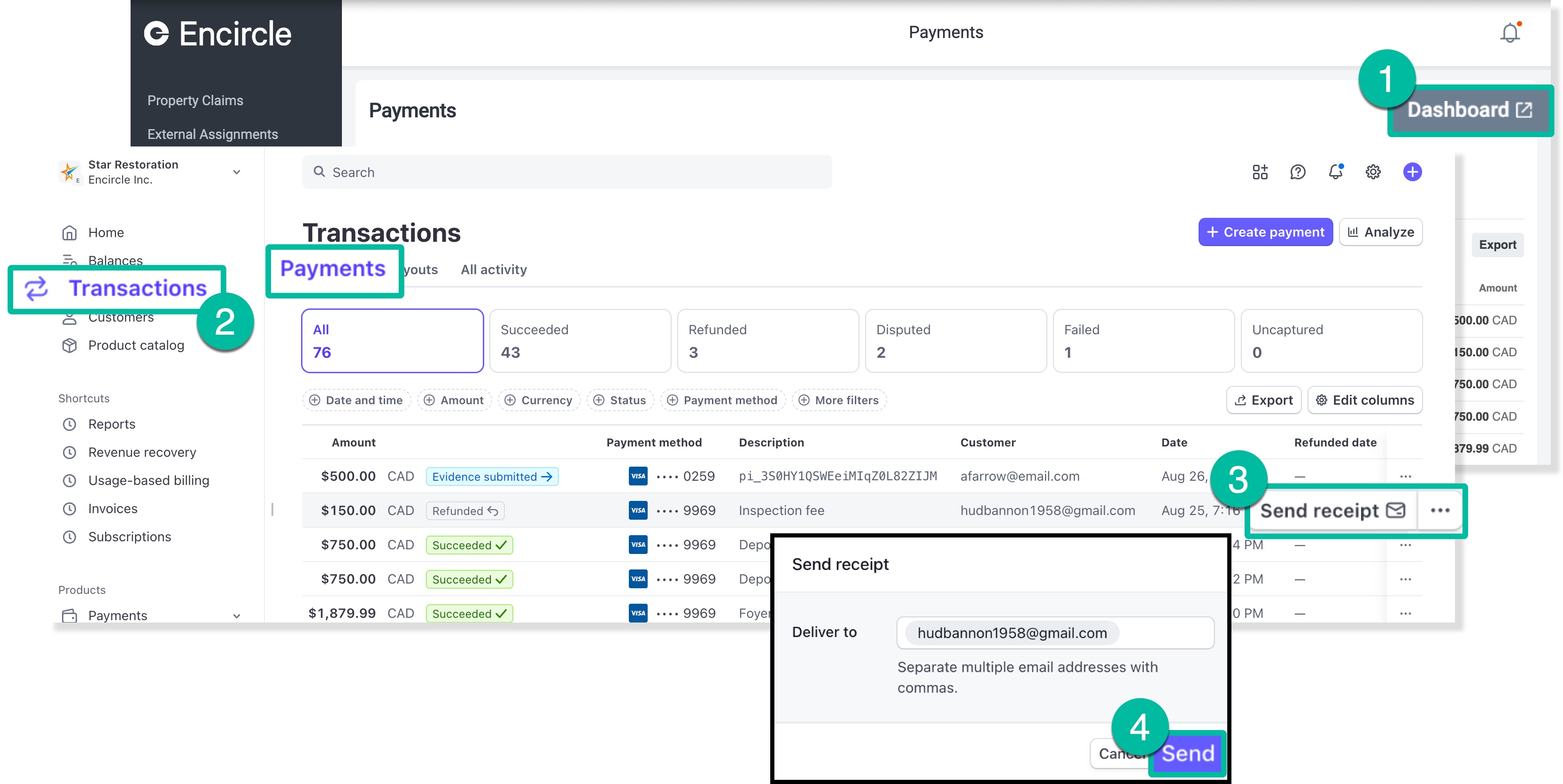Click the Create payment button
This screenshot has height=784, width=1563.
coord(1265,232)
